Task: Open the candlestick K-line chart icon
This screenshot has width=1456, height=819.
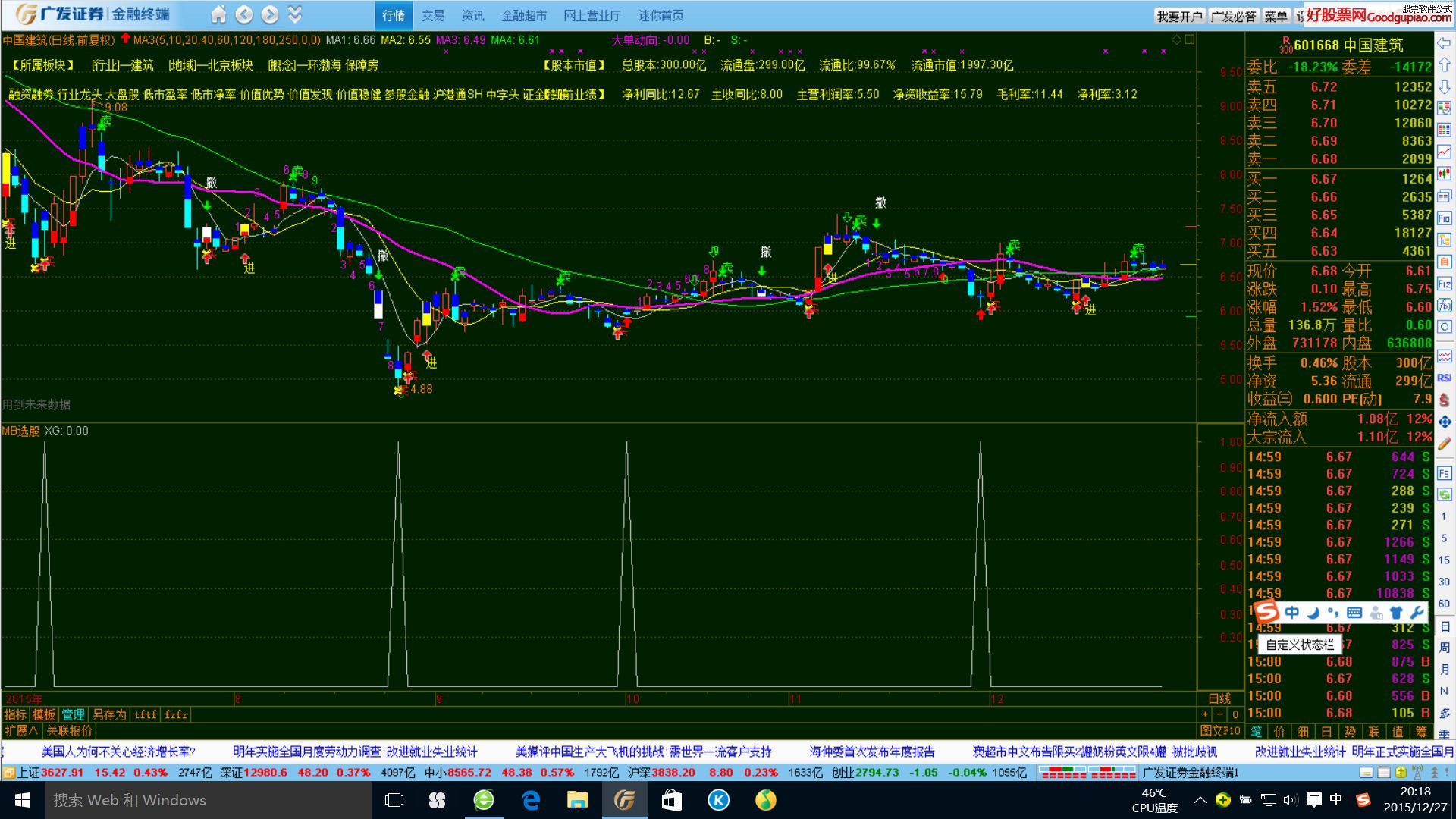Action: pyautogui.click(x=1444, y=174)
